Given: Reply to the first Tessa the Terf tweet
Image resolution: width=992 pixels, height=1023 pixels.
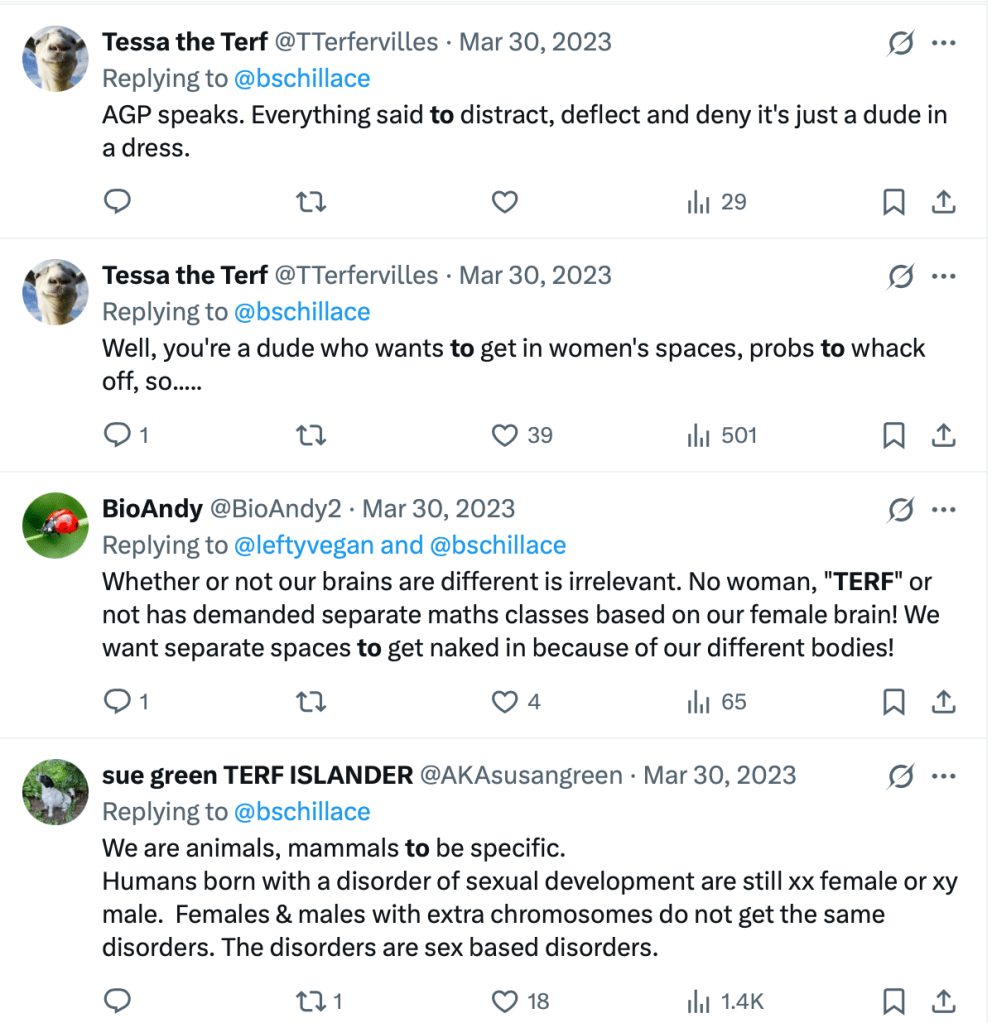Looking at the screenshot, I should click(x=118, y=202).
